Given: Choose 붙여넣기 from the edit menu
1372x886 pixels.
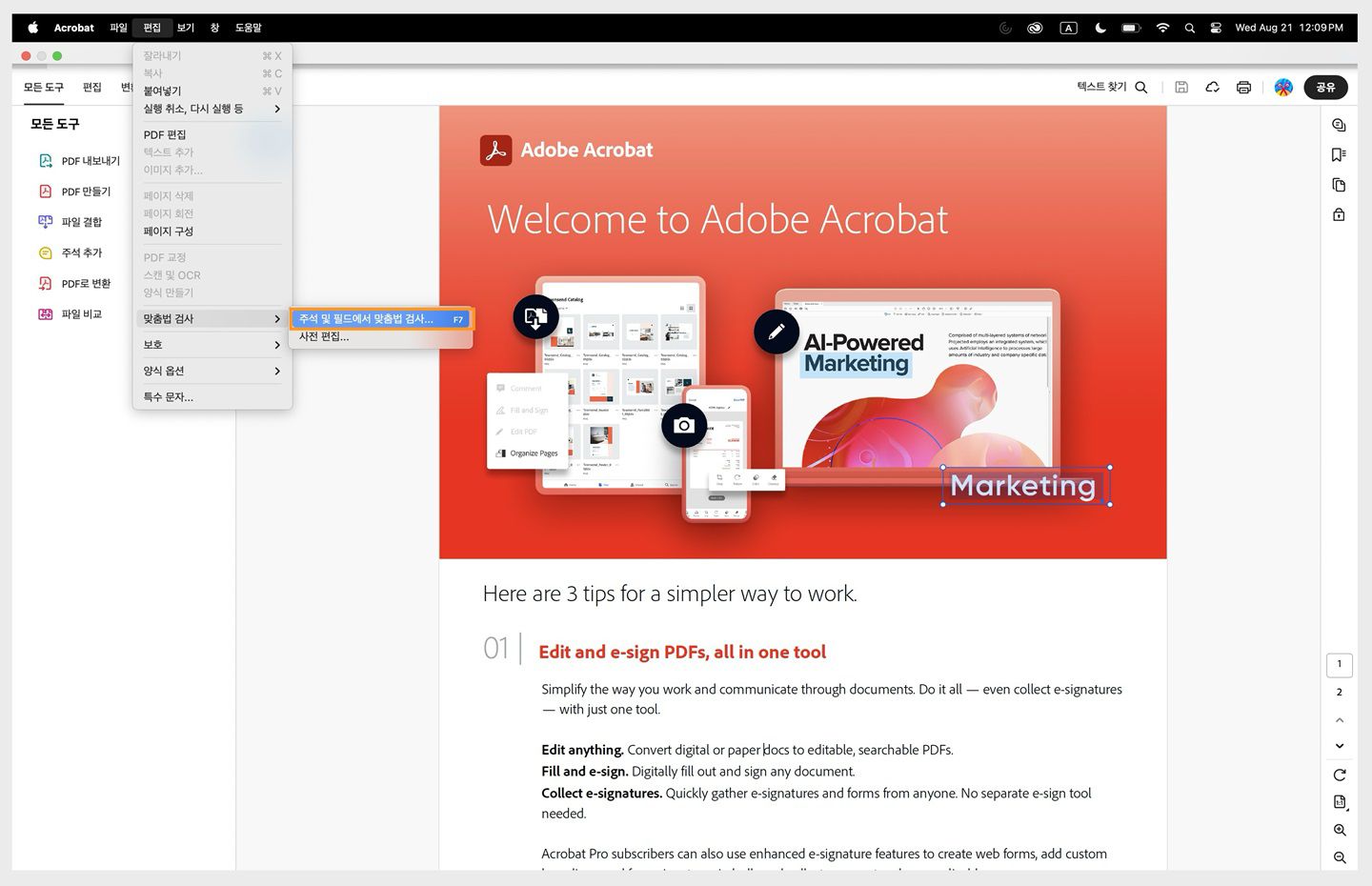Looking at the screenshot, I should tap(212, 91).
